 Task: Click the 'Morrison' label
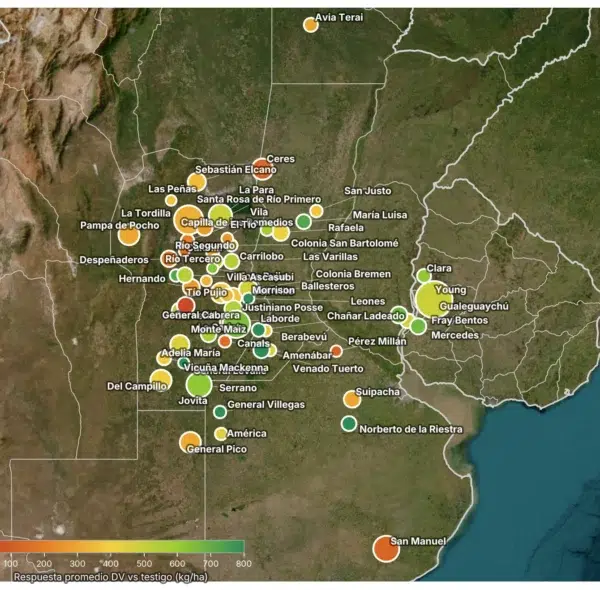point(273,290)
